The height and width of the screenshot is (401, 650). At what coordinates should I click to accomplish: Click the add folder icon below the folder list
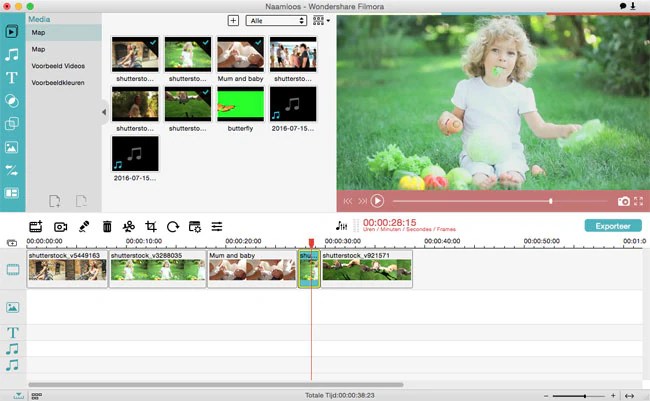pyautogui.click(x=55, y=201)
